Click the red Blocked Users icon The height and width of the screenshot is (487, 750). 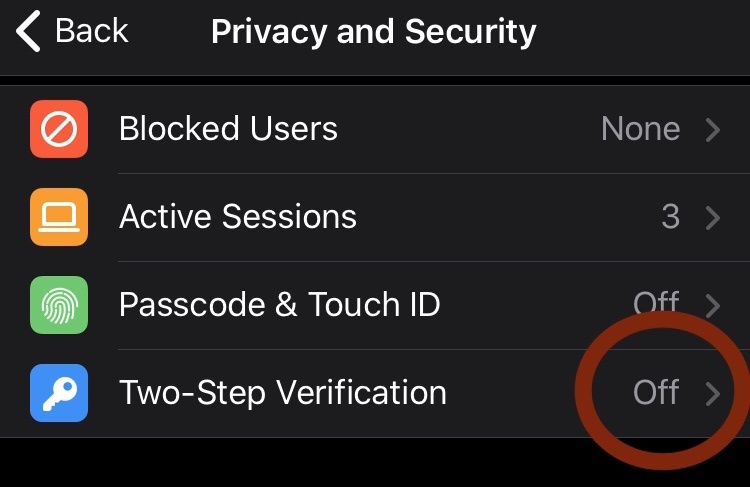(x=59, y=129)
